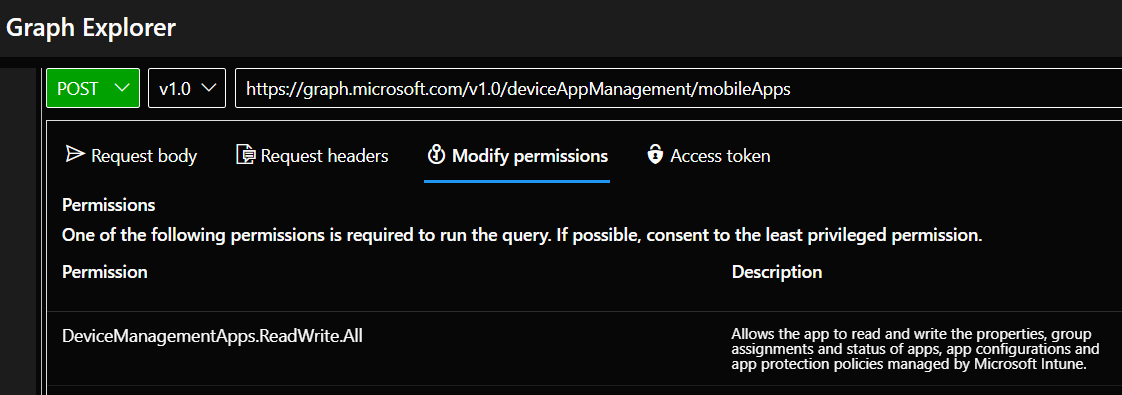Click the Request body send icon

coord(74,155)
